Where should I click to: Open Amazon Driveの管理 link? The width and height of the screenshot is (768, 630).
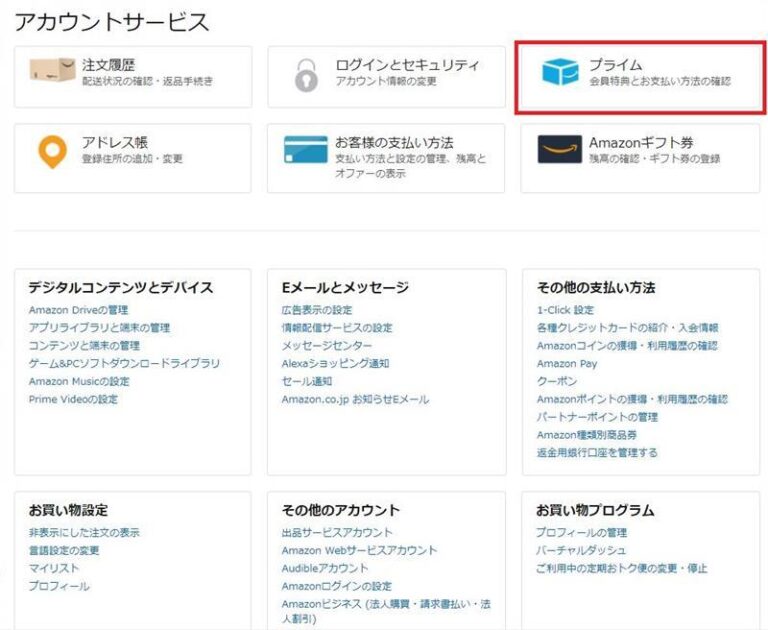78,310
